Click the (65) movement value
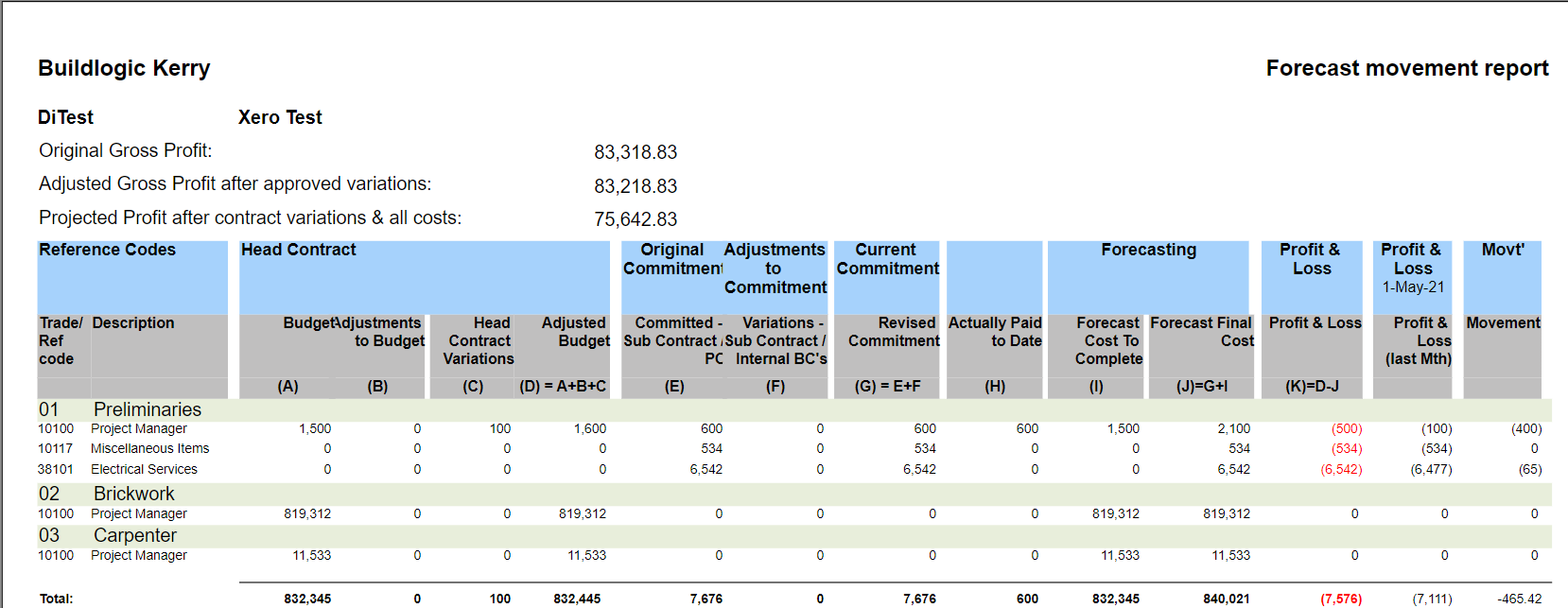The height and width of the screenshot is (608, 1568). 1530,469
